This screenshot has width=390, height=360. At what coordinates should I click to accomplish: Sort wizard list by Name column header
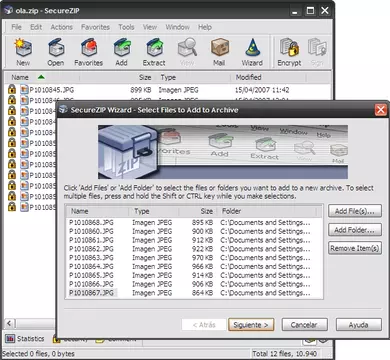[x=97, y=211]
